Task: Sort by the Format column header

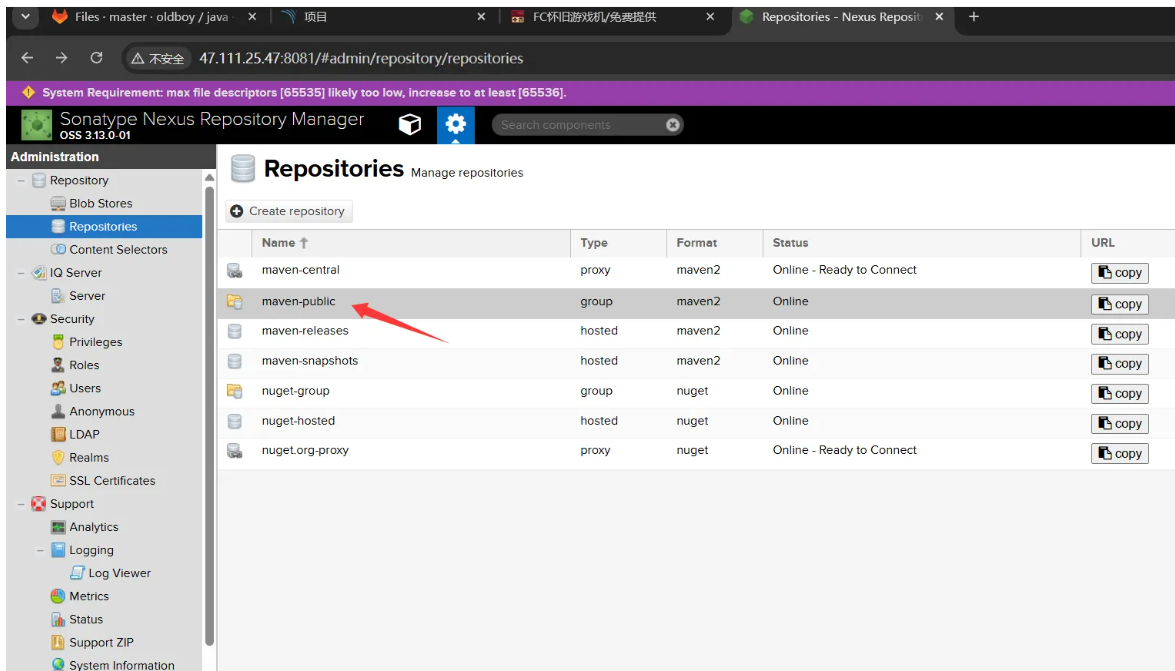Action: point(714,243)
